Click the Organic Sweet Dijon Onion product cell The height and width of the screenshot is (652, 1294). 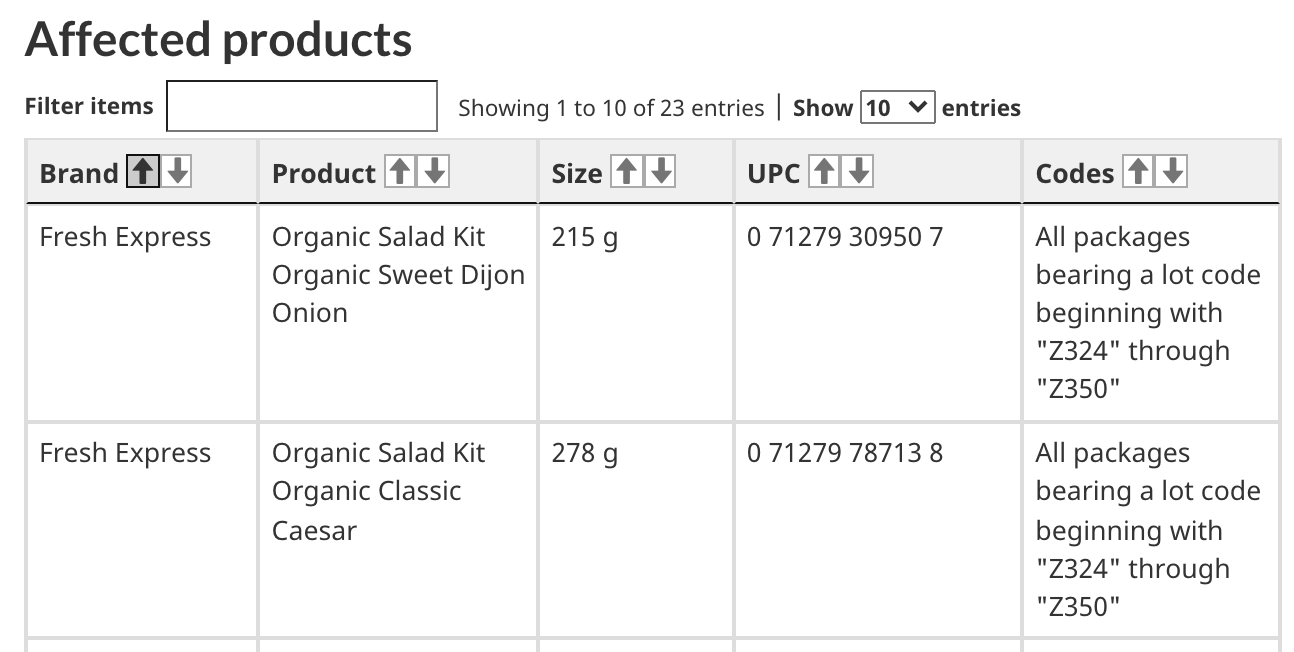398,313
